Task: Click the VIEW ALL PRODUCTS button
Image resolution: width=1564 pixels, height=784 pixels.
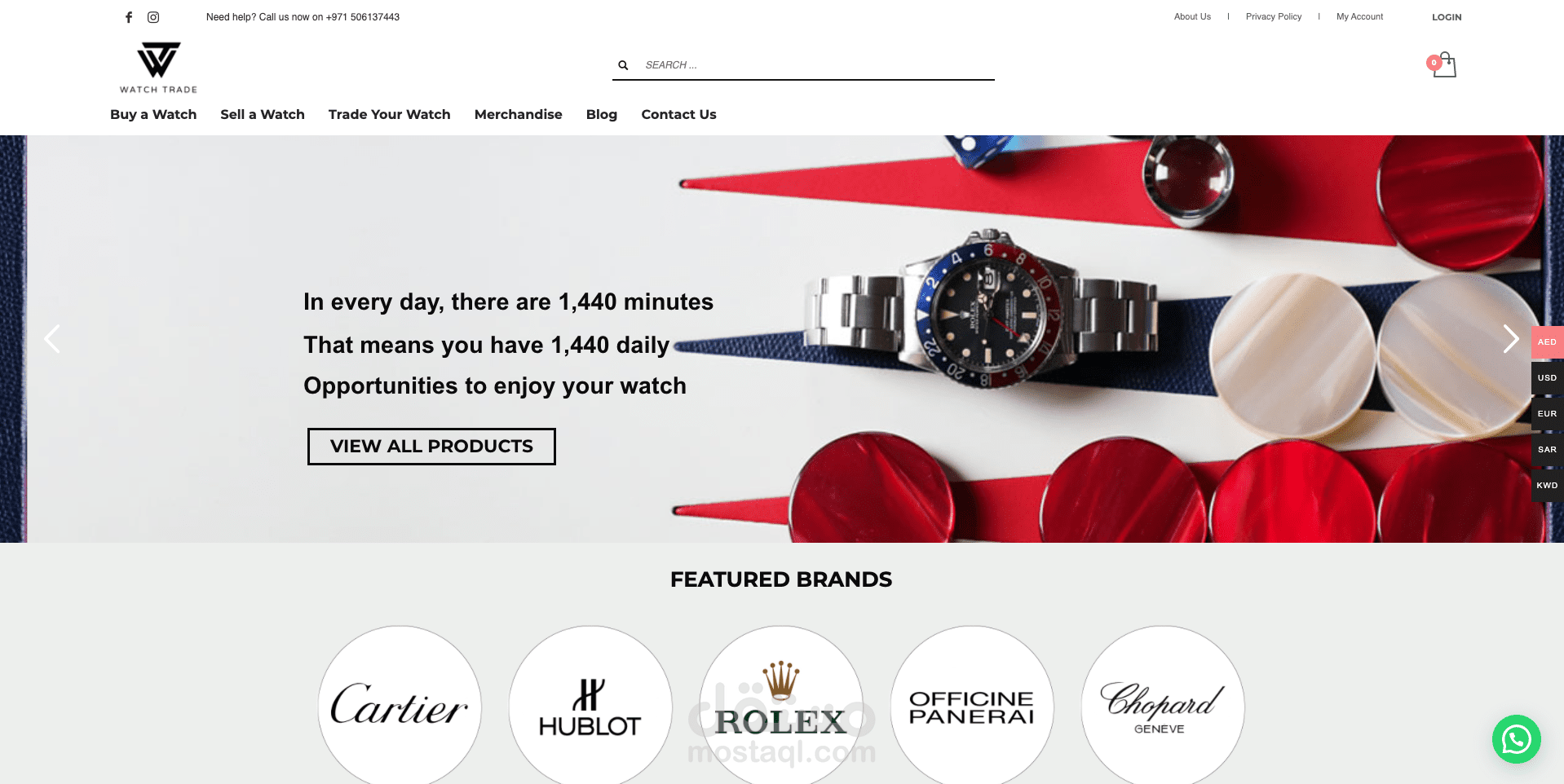Action: (431, 447)
